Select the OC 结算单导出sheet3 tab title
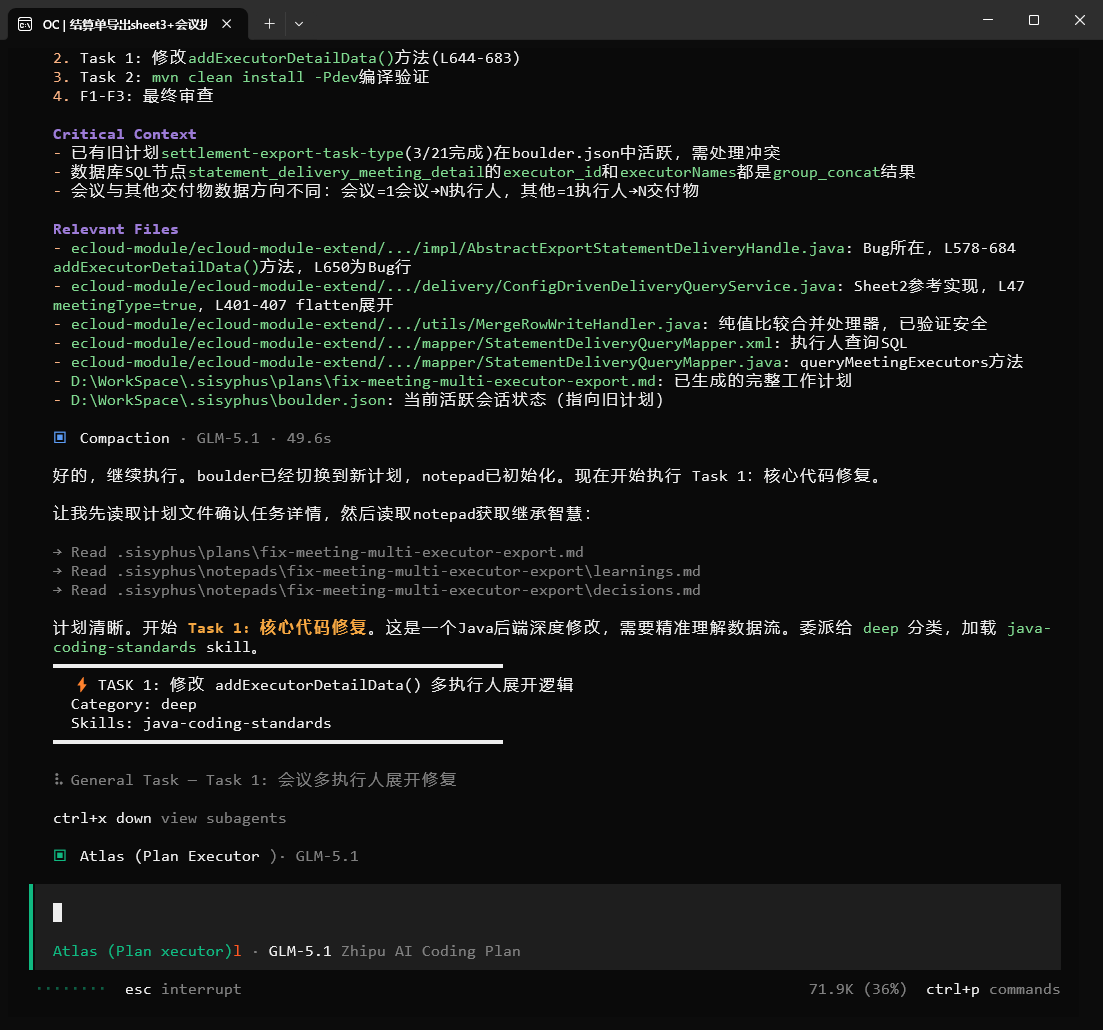1103x1030 pixels. pos(124,22)
